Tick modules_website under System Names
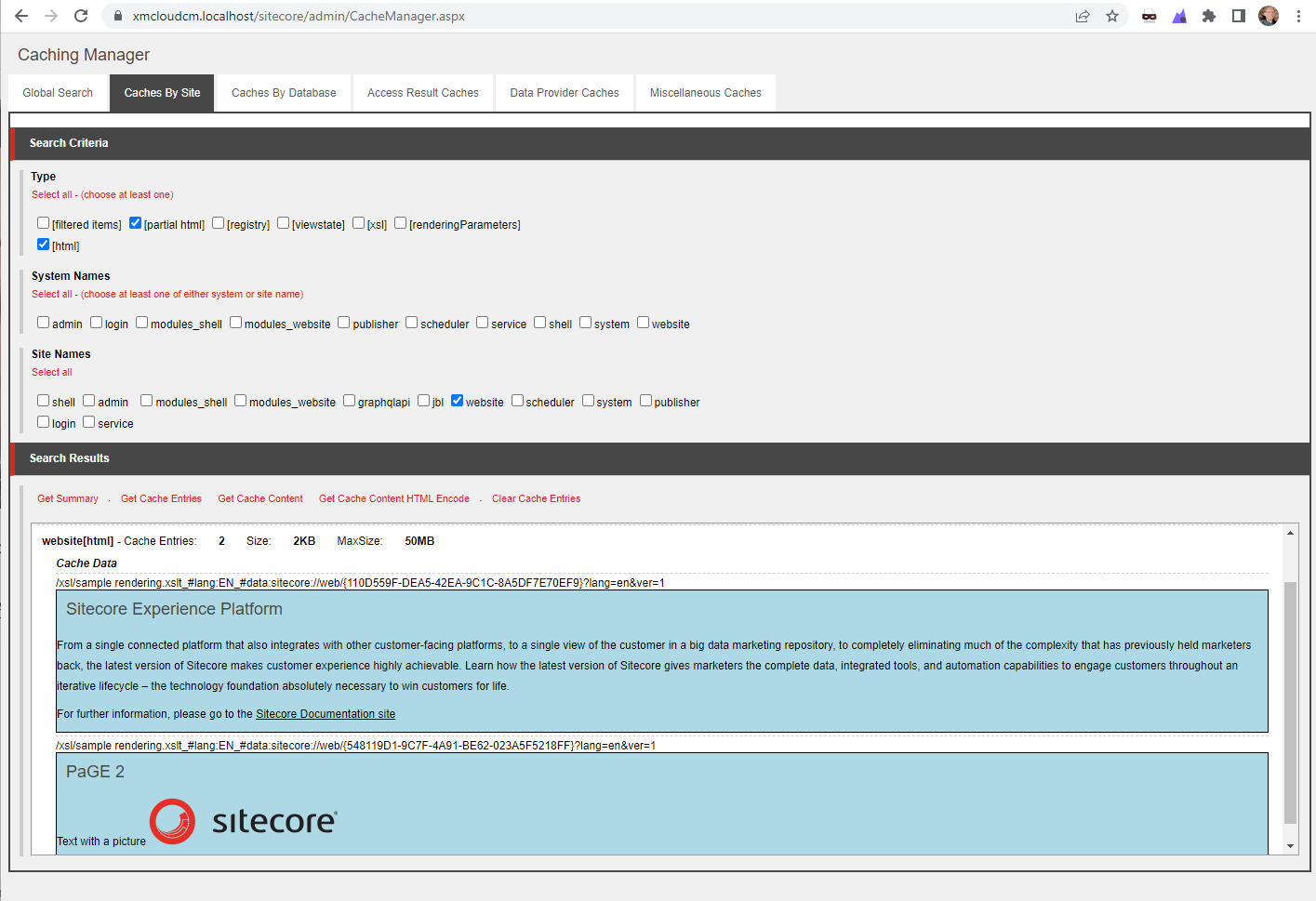This screenshot has height=901, width=1316. click(235, 323)
